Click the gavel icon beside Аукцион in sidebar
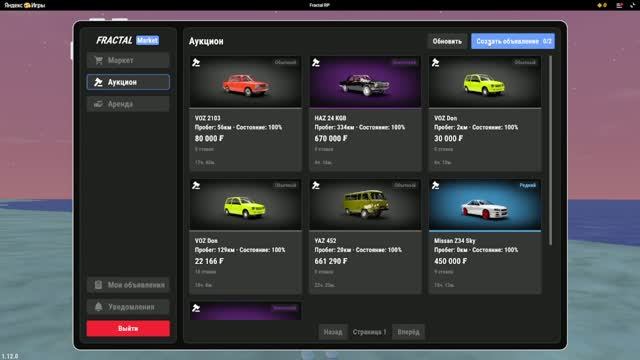This screenshot has height=360, width=640. [98, 82]
